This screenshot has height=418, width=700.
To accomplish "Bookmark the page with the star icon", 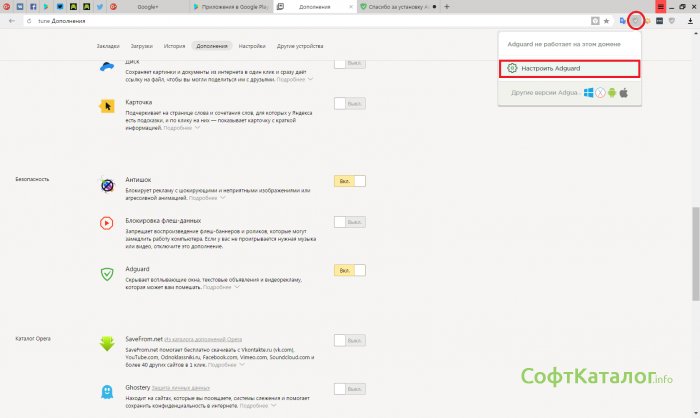I will (606, 20).
